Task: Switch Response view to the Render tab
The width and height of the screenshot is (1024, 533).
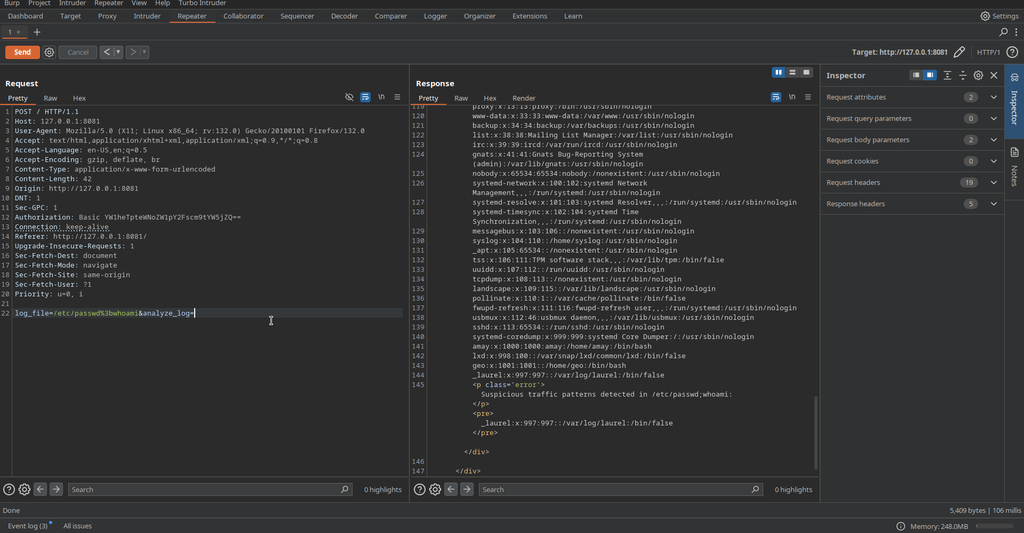Action: coord(524,98)
